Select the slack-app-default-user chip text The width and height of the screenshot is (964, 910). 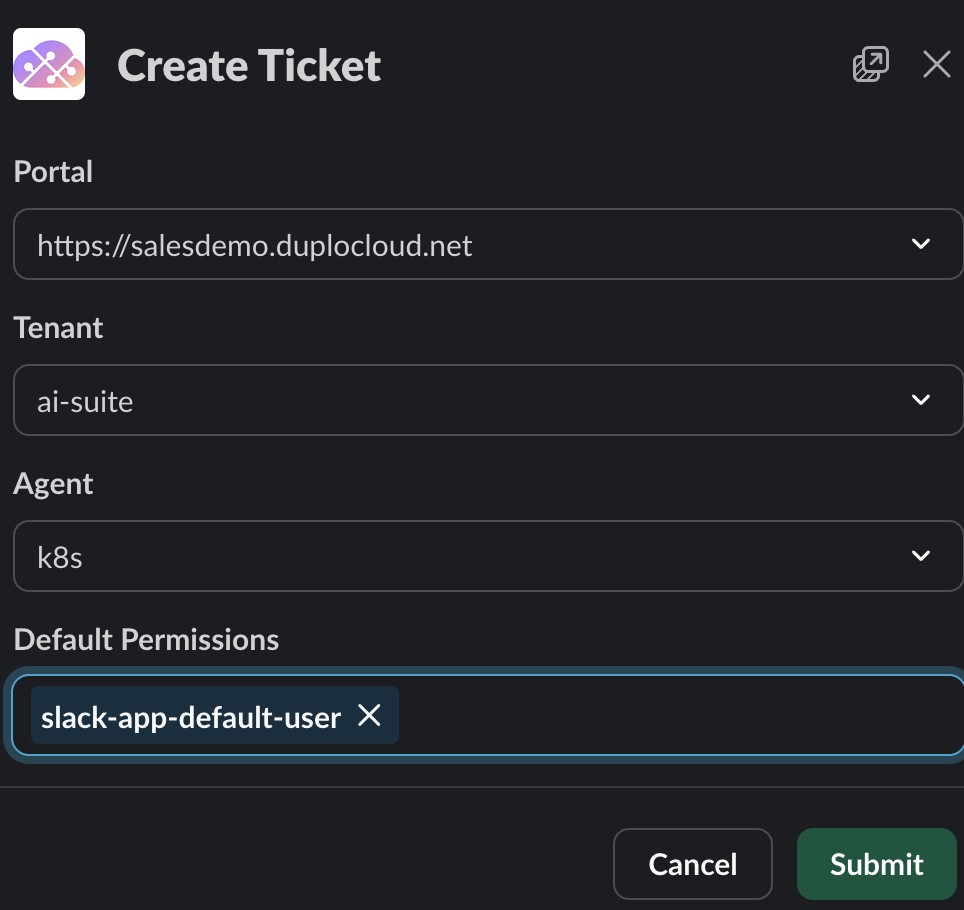191,716
